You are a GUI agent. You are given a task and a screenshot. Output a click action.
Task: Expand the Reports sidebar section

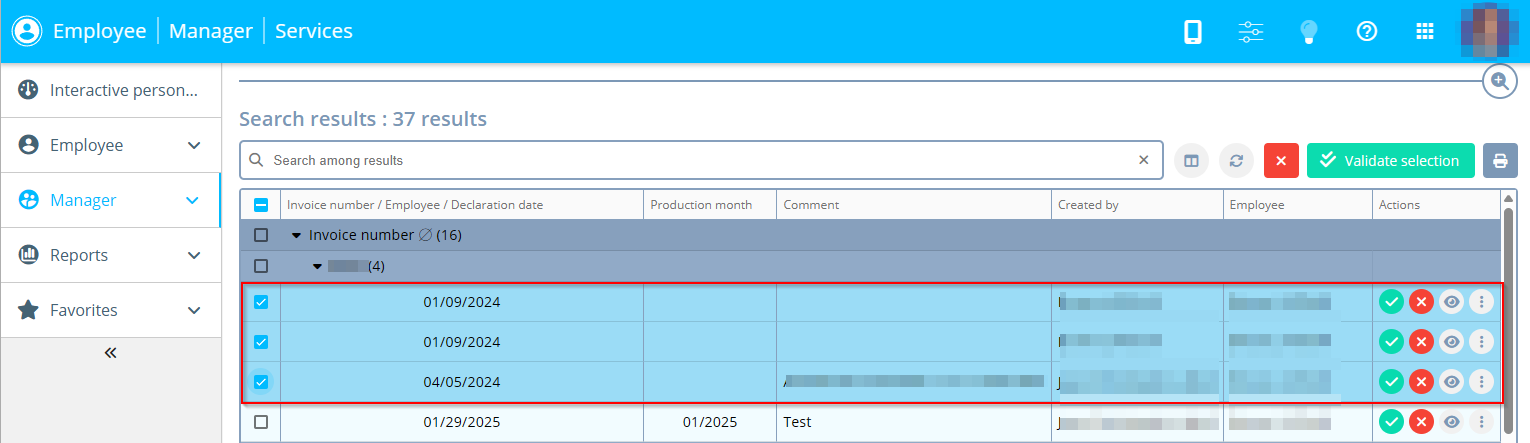pyautogui.click(x=110, y=255)
